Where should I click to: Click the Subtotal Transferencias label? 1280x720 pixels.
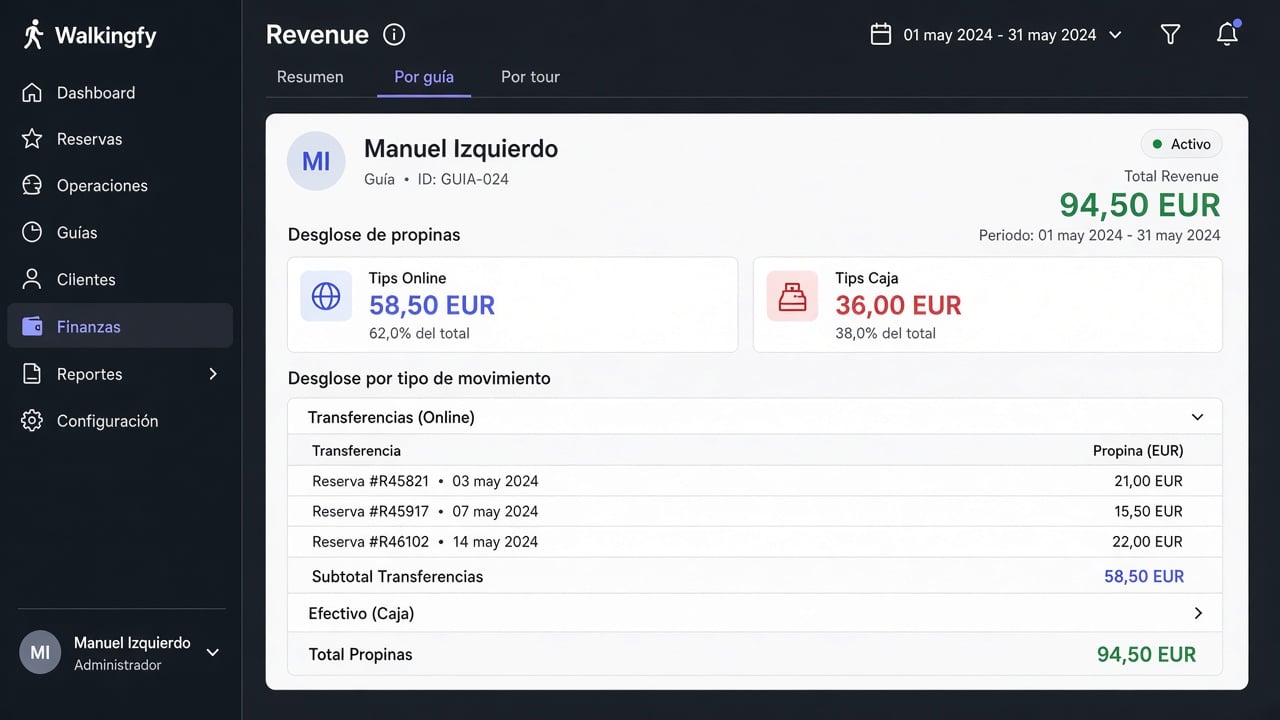point(397,576)
